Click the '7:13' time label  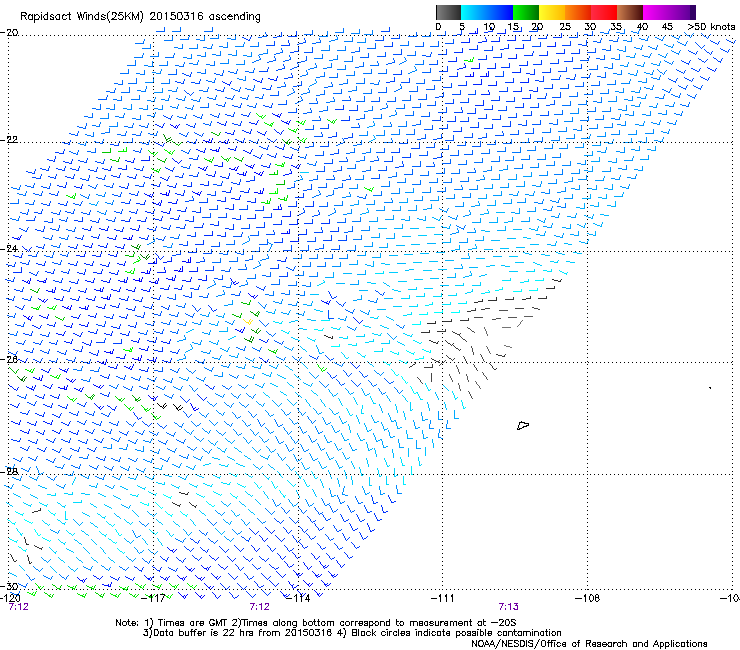point(509,607)
